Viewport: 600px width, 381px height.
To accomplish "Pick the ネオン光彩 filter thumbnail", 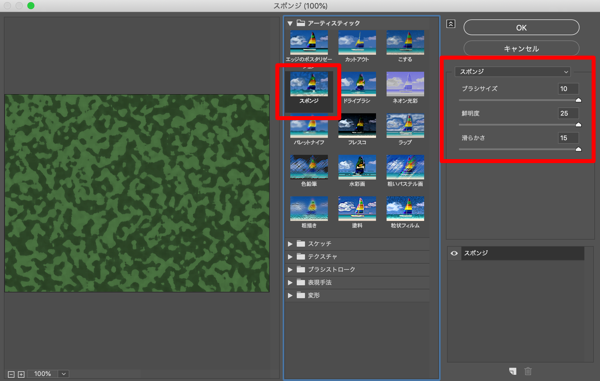I will coord(405,84).
